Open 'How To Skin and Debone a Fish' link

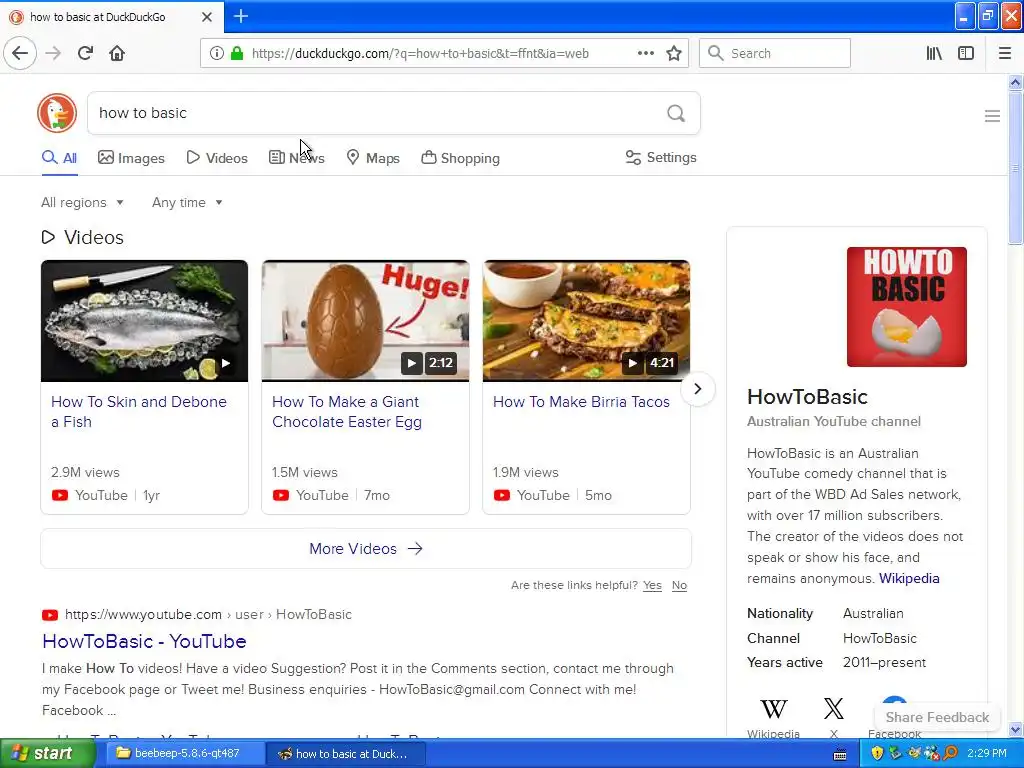coord(138,411)
